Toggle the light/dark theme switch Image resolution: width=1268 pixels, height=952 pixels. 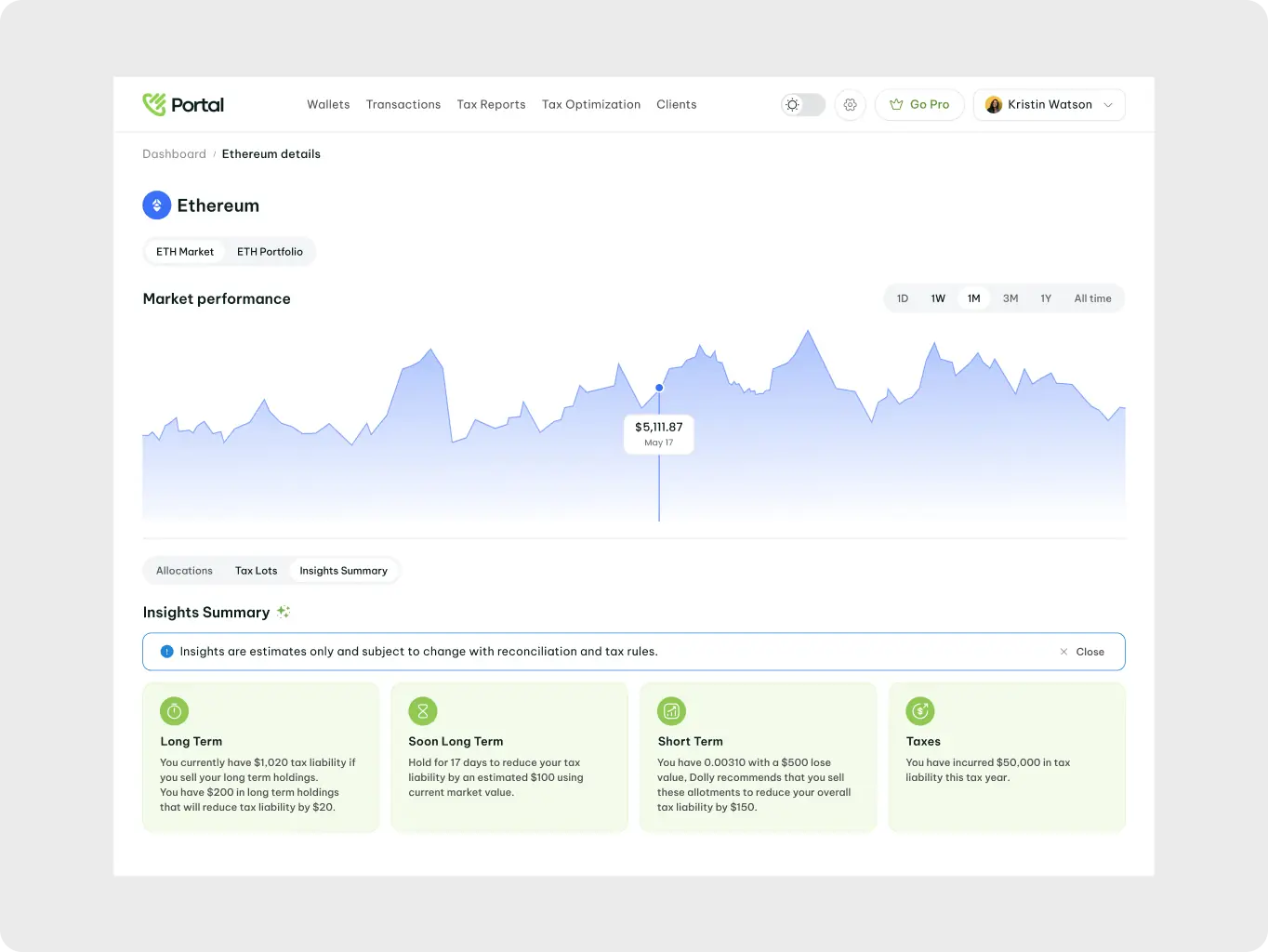[802, 104]
